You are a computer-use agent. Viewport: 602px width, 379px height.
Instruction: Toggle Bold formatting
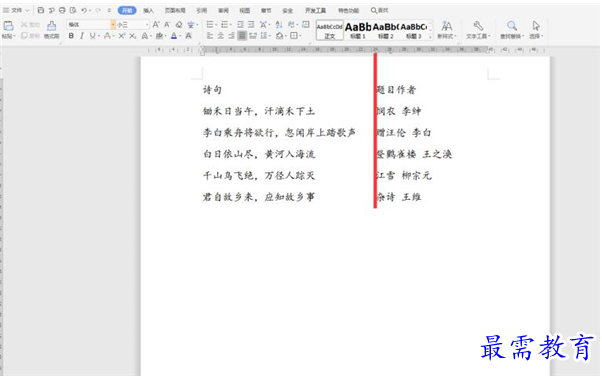[71, 36]
